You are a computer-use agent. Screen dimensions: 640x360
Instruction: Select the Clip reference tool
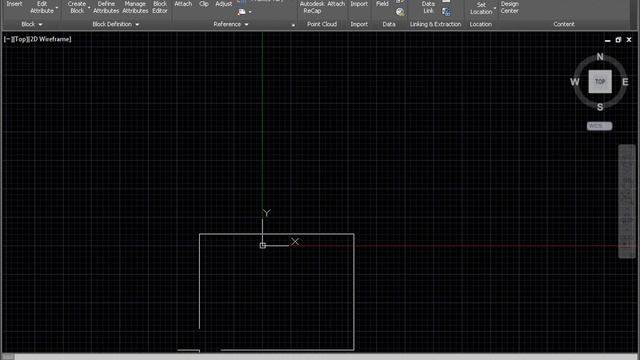(x=204, y=4)
